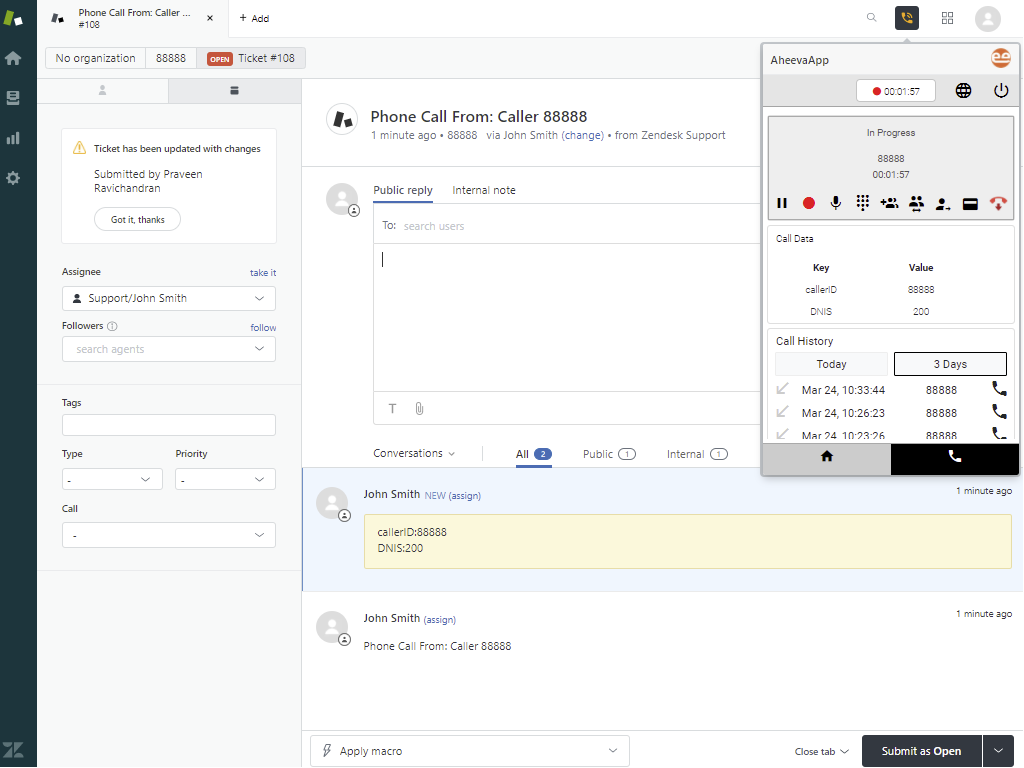
Task: Close the Phone Call From ticket tab
Action: (210, 18)
